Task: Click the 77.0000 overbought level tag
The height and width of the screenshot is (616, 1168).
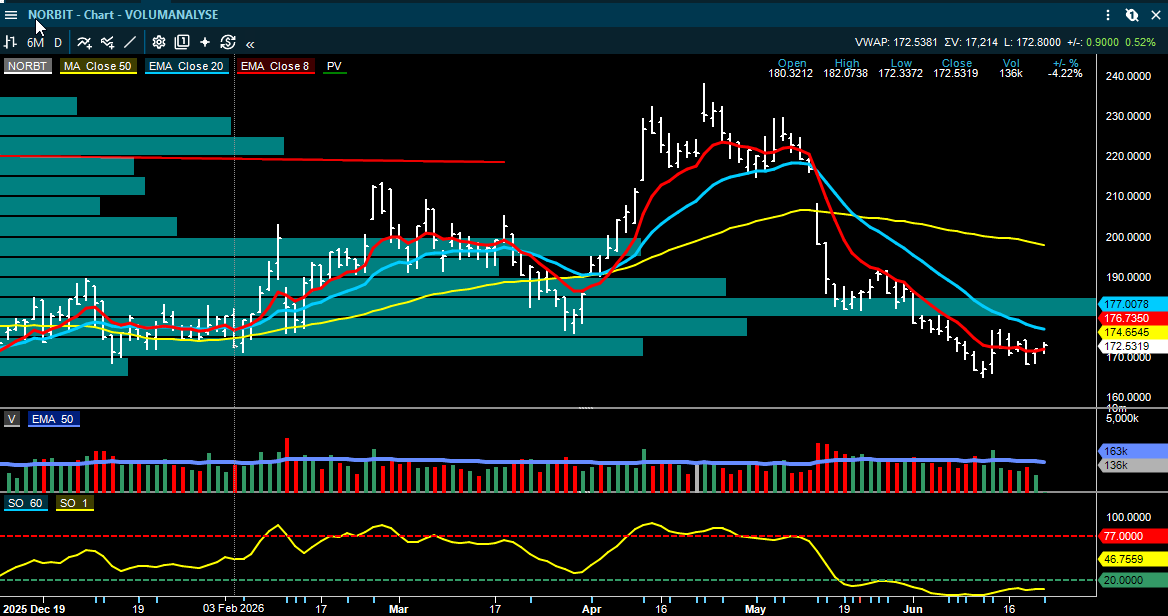Action: point(1132,536)
